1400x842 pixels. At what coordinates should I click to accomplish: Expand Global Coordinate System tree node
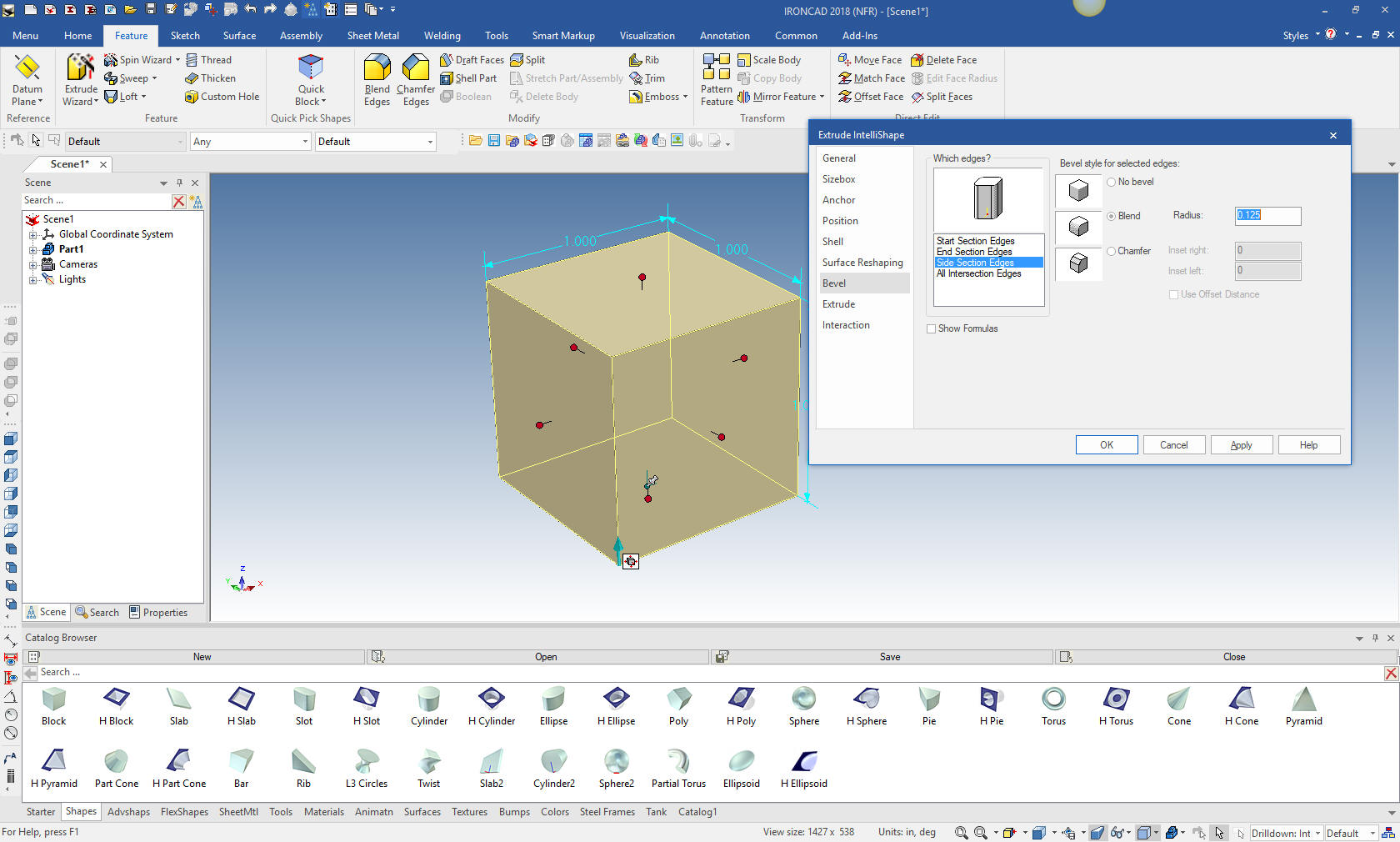[33, 234]
